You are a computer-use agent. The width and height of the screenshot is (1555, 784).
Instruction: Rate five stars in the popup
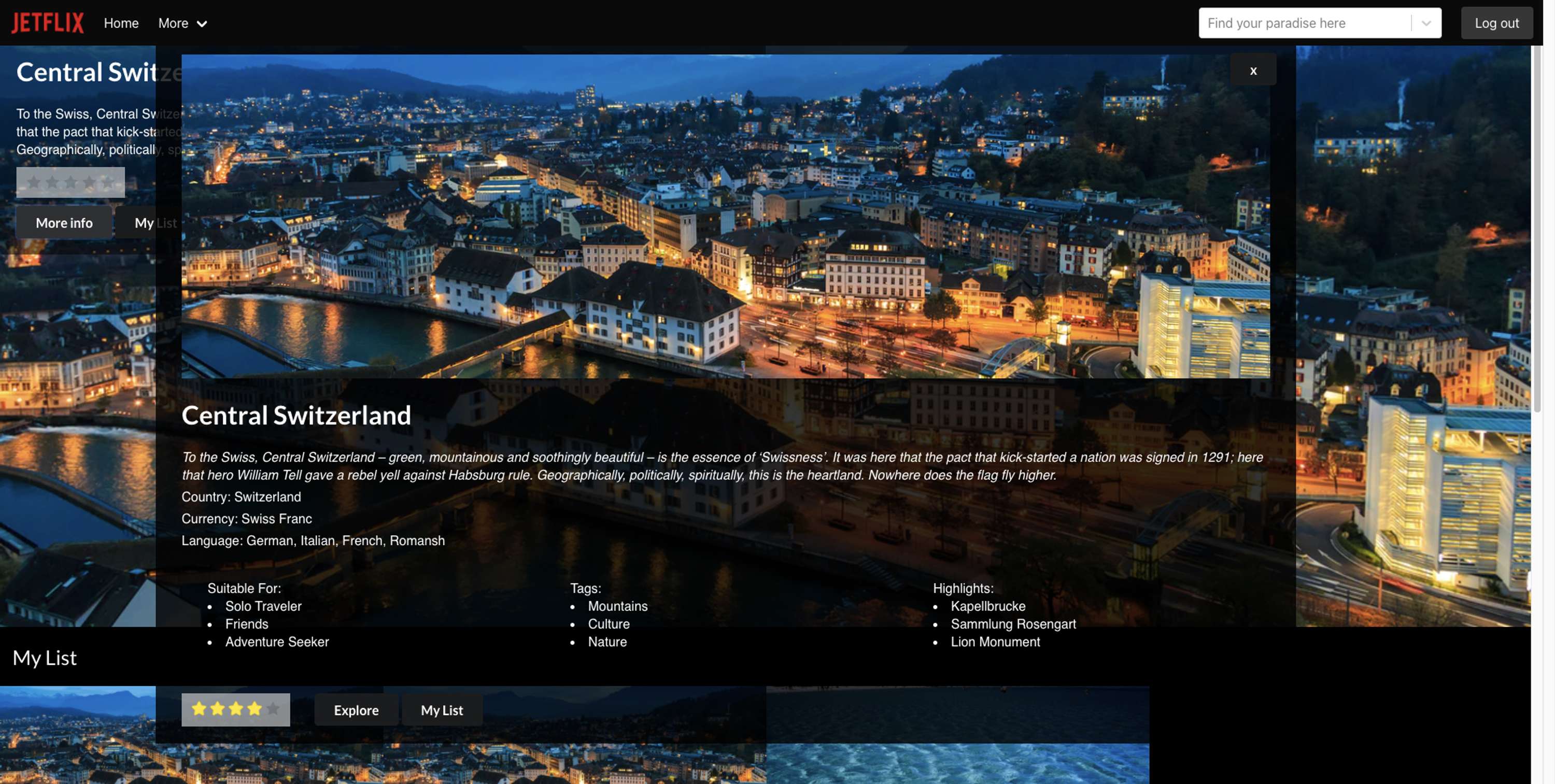point(273,708)
